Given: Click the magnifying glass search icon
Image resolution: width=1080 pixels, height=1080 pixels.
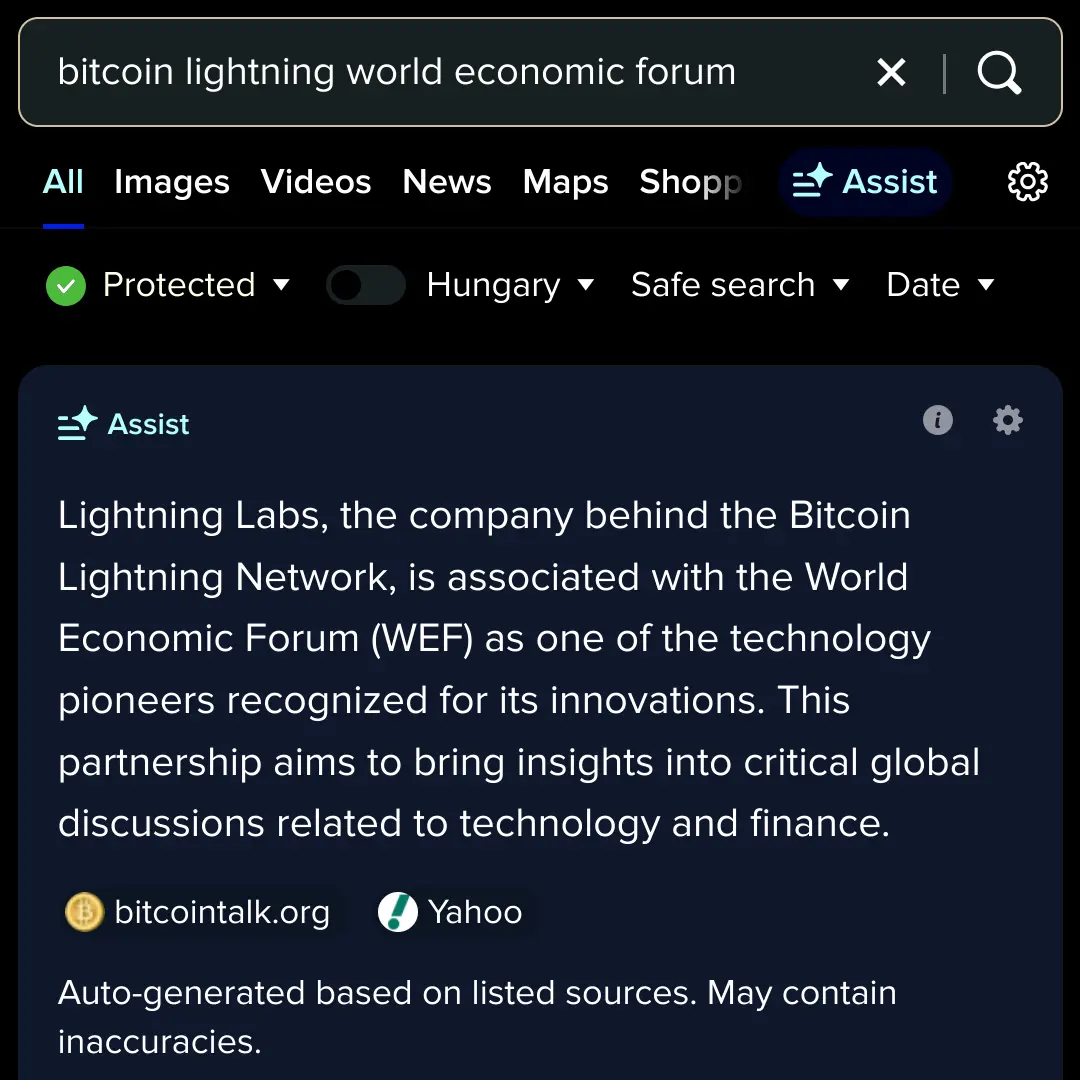Looking at the screenshot, I should pos(999,72).
